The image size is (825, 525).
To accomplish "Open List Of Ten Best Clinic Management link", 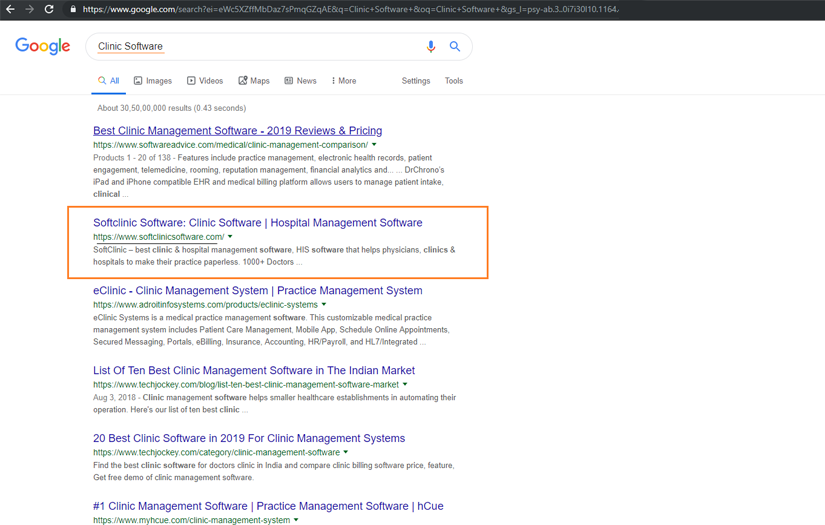I will [x=254, y=370].
